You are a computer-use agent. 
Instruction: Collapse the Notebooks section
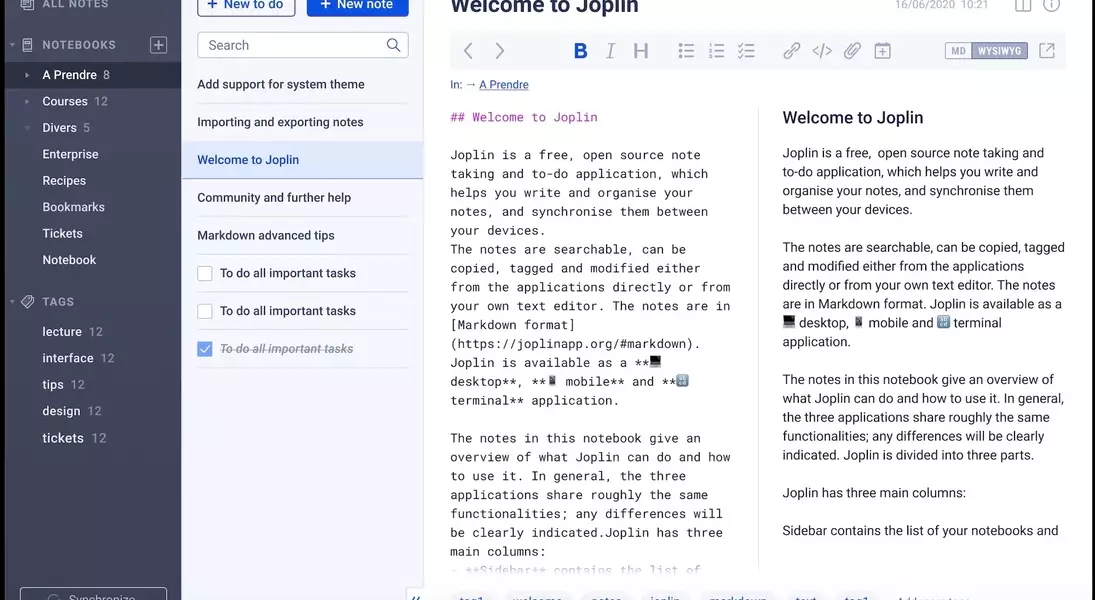click(x=12, y=45)
